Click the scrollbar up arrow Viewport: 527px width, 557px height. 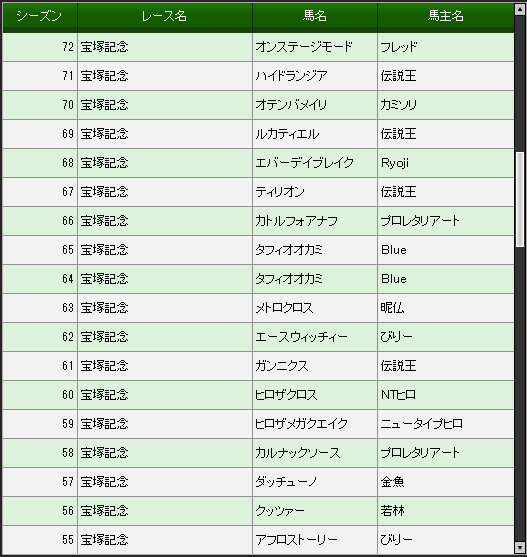tap(520, 9)
